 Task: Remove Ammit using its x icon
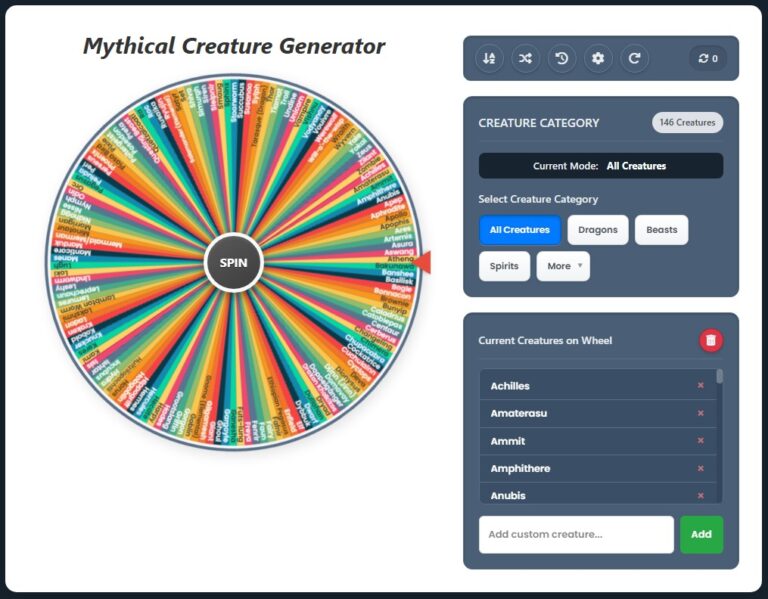coord(700,441)
